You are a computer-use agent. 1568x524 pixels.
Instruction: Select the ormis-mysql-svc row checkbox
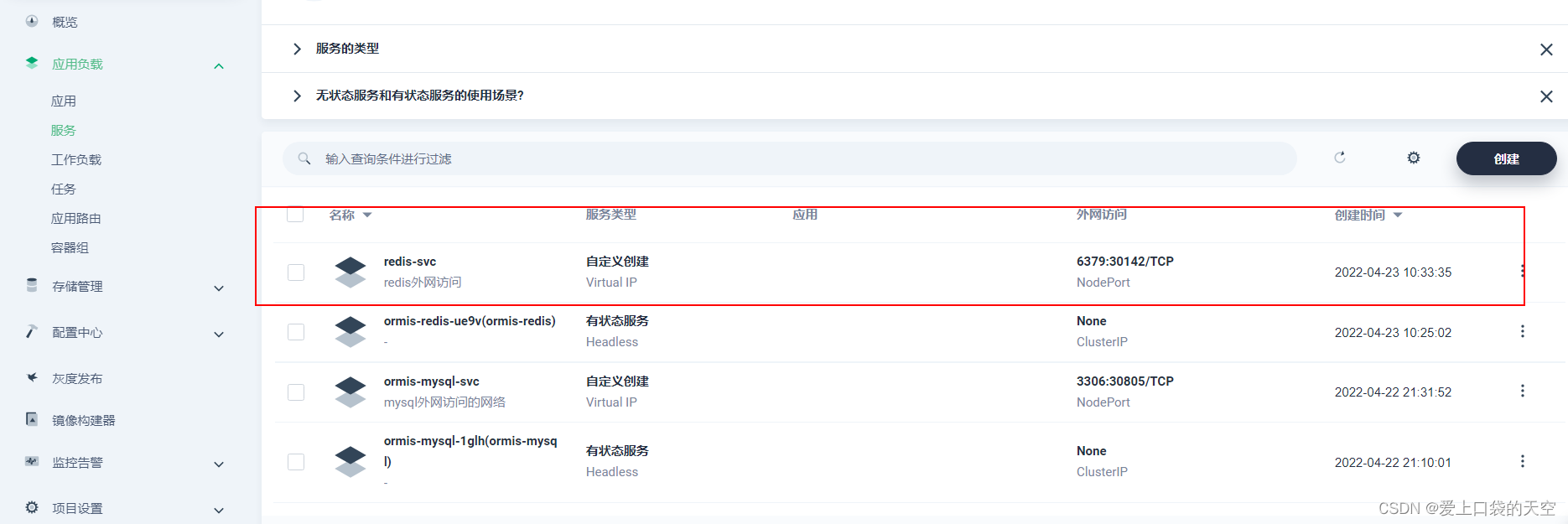[x=296, y=392]
